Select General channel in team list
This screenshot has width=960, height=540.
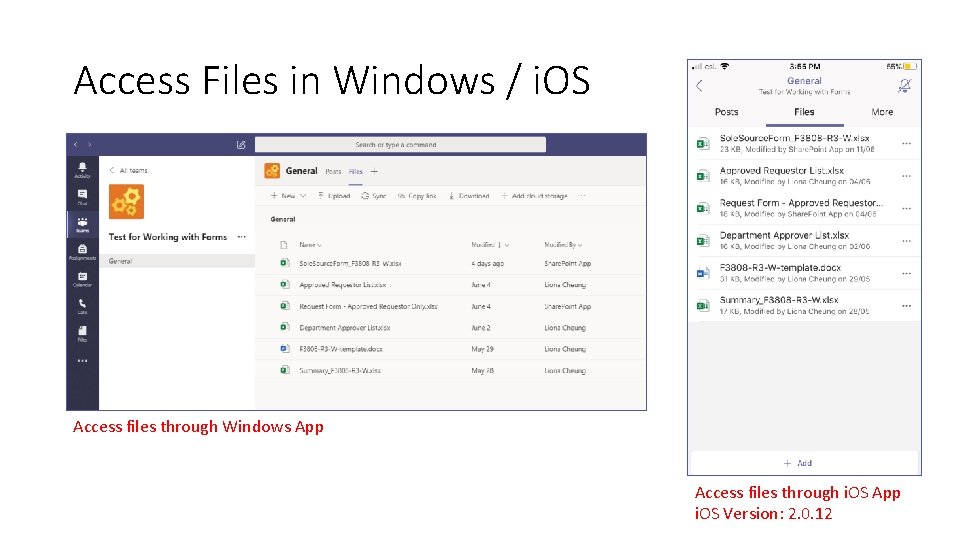177,261
